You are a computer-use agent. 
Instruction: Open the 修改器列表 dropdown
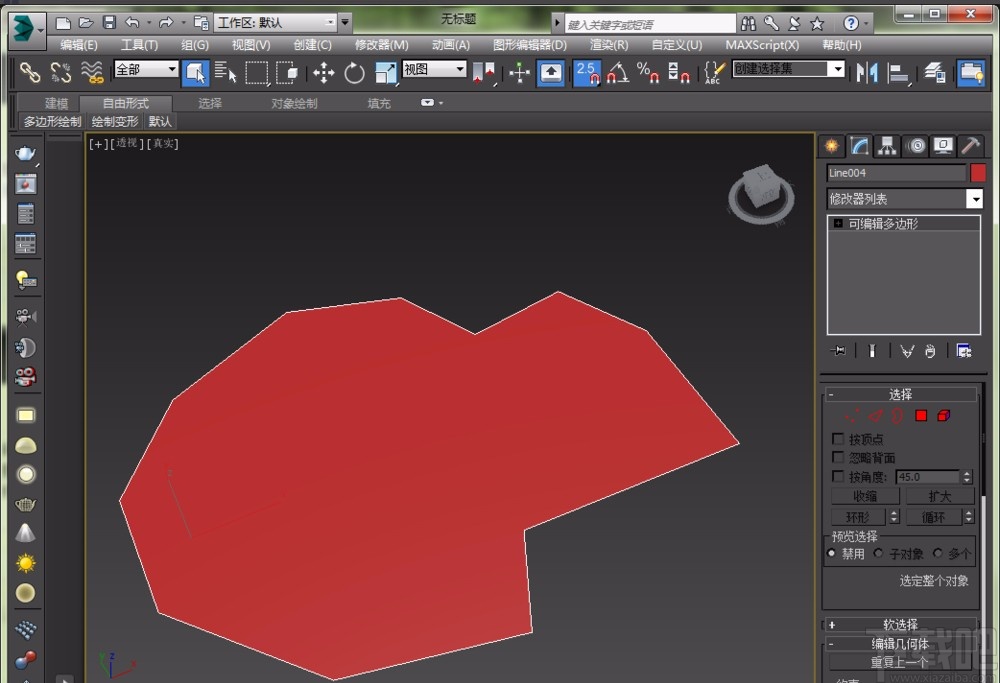click(975, 198)
